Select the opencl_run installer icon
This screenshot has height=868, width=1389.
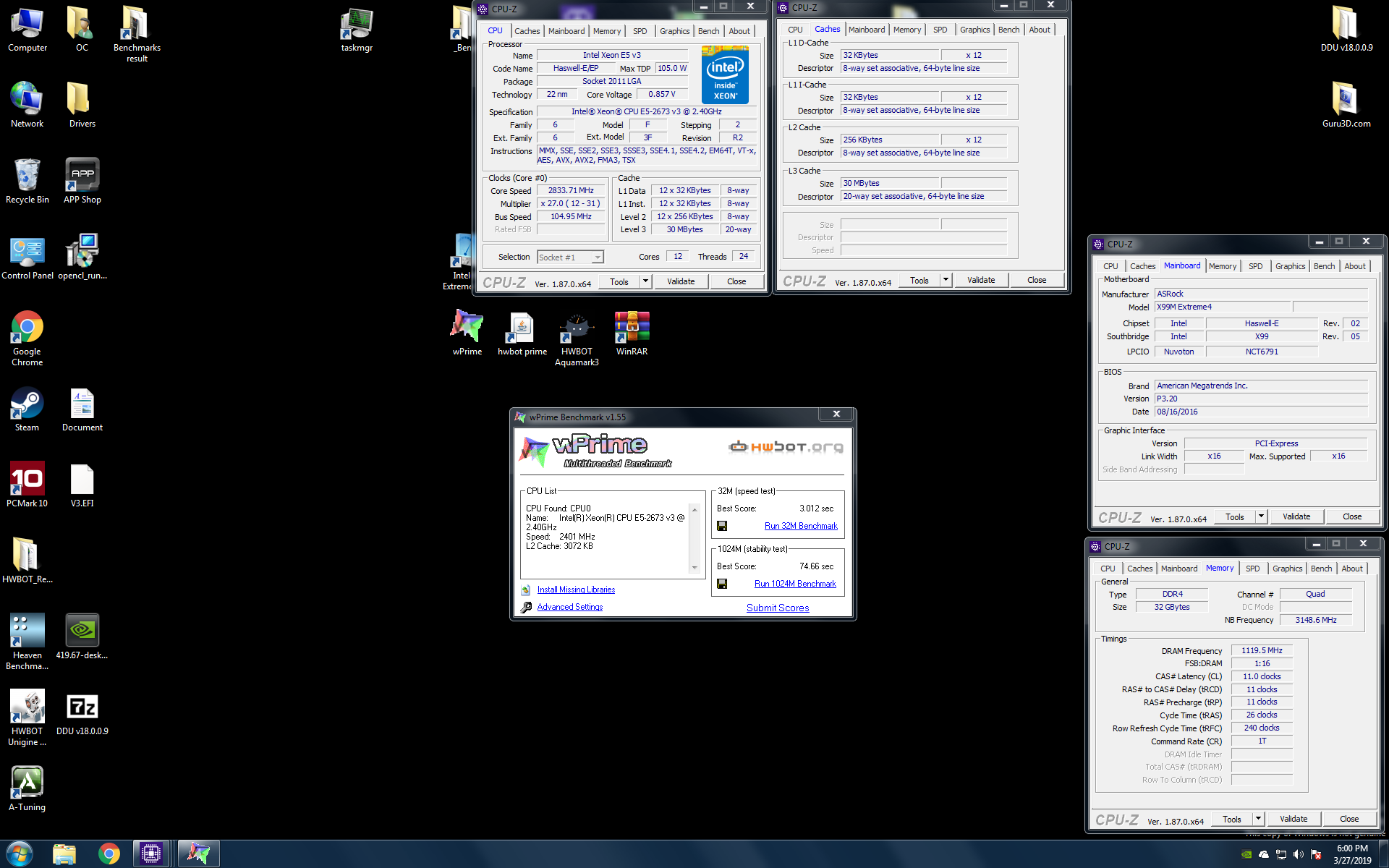82,257
